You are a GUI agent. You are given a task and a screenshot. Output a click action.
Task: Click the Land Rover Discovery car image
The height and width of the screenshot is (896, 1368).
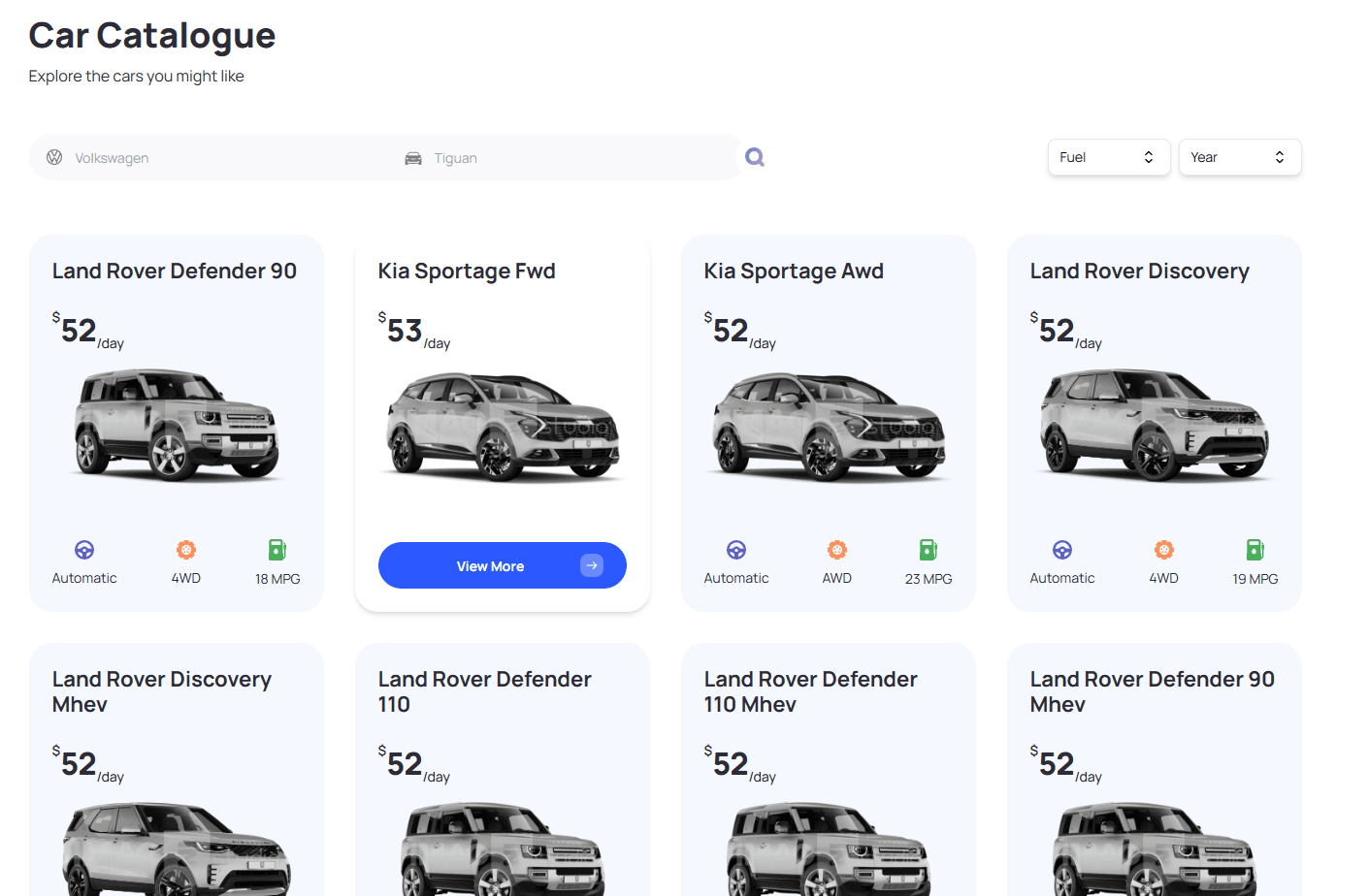[1155, 426]
